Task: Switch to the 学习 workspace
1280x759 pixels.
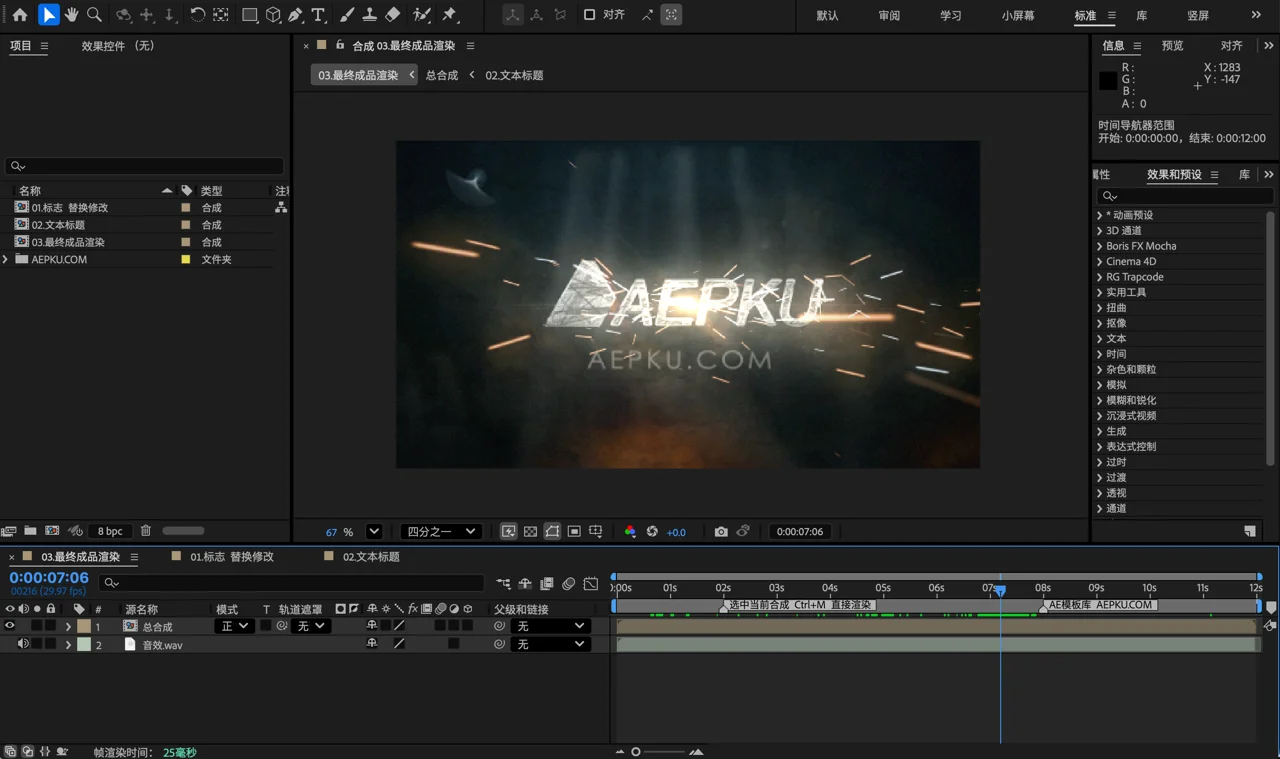Action: click(x=951, y=16)
